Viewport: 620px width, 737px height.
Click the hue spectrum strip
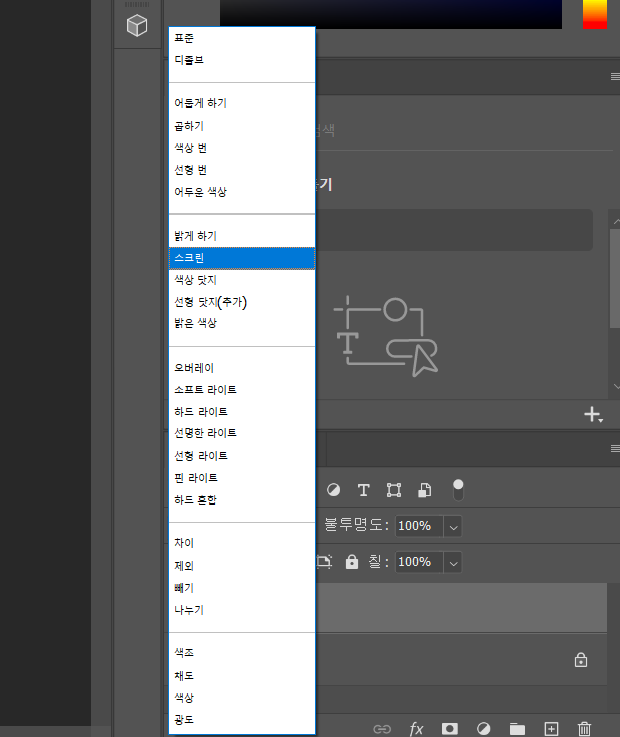tap(595, 14)
